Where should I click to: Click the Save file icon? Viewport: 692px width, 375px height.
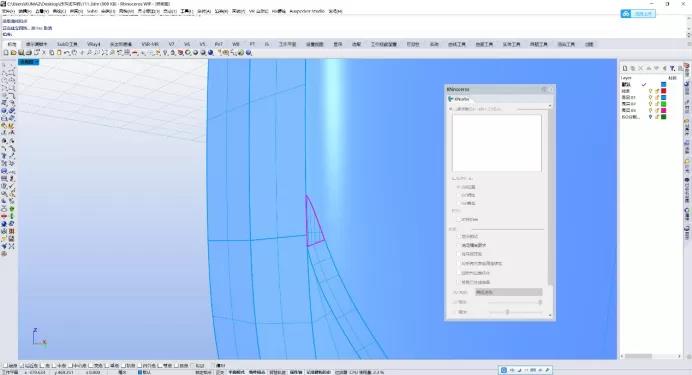(x=21, y=52)
